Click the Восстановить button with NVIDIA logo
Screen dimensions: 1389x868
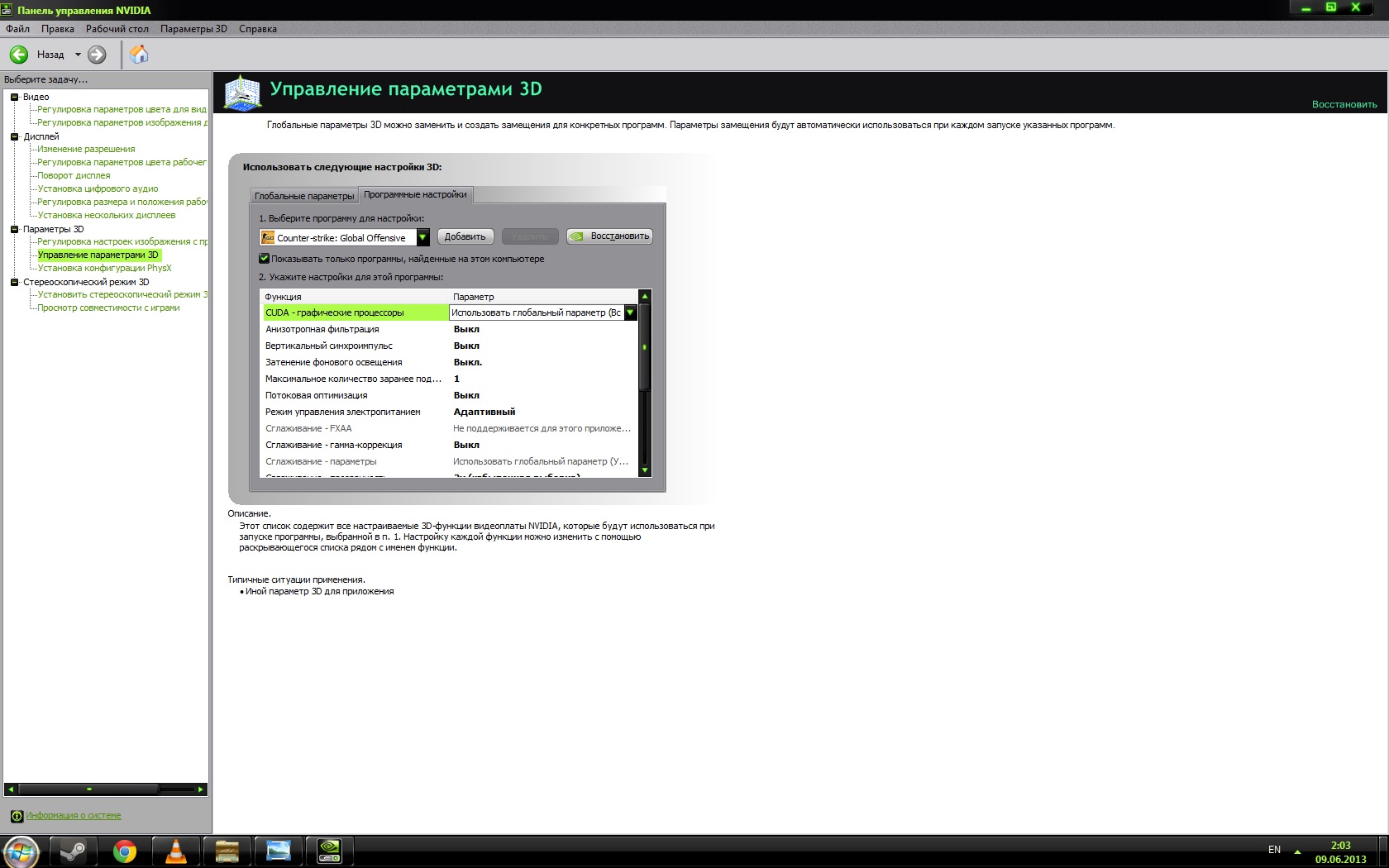(x=609, y=236)
